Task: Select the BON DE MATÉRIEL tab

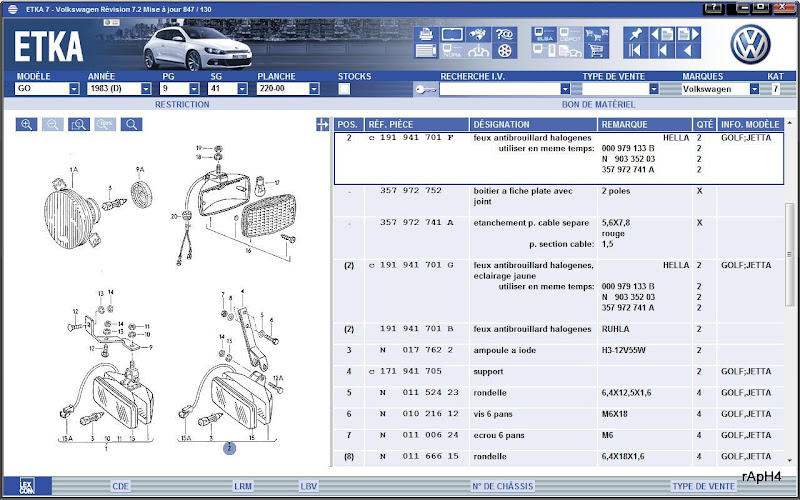Action: 598,105
